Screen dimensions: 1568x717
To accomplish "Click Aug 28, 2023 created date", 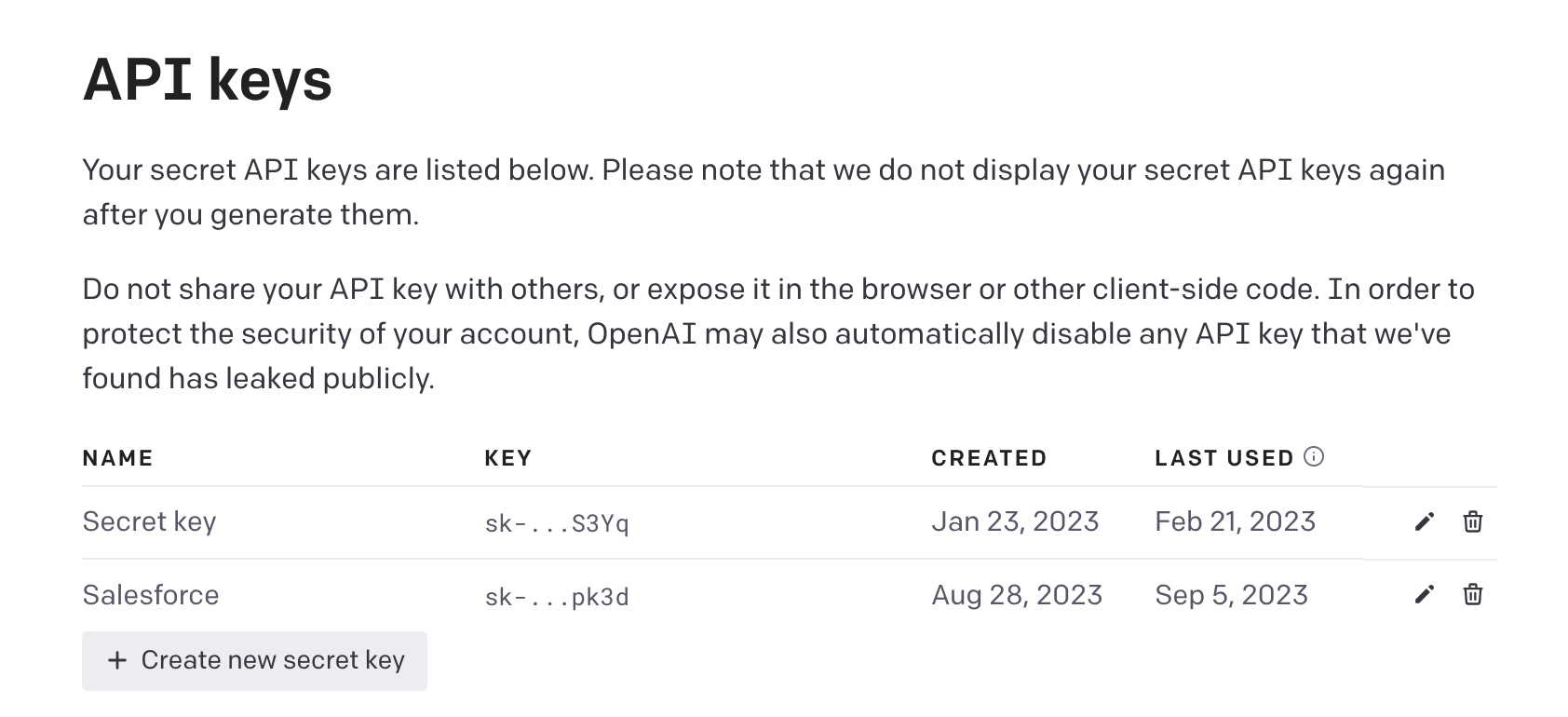I will [x=1017, y=595].
